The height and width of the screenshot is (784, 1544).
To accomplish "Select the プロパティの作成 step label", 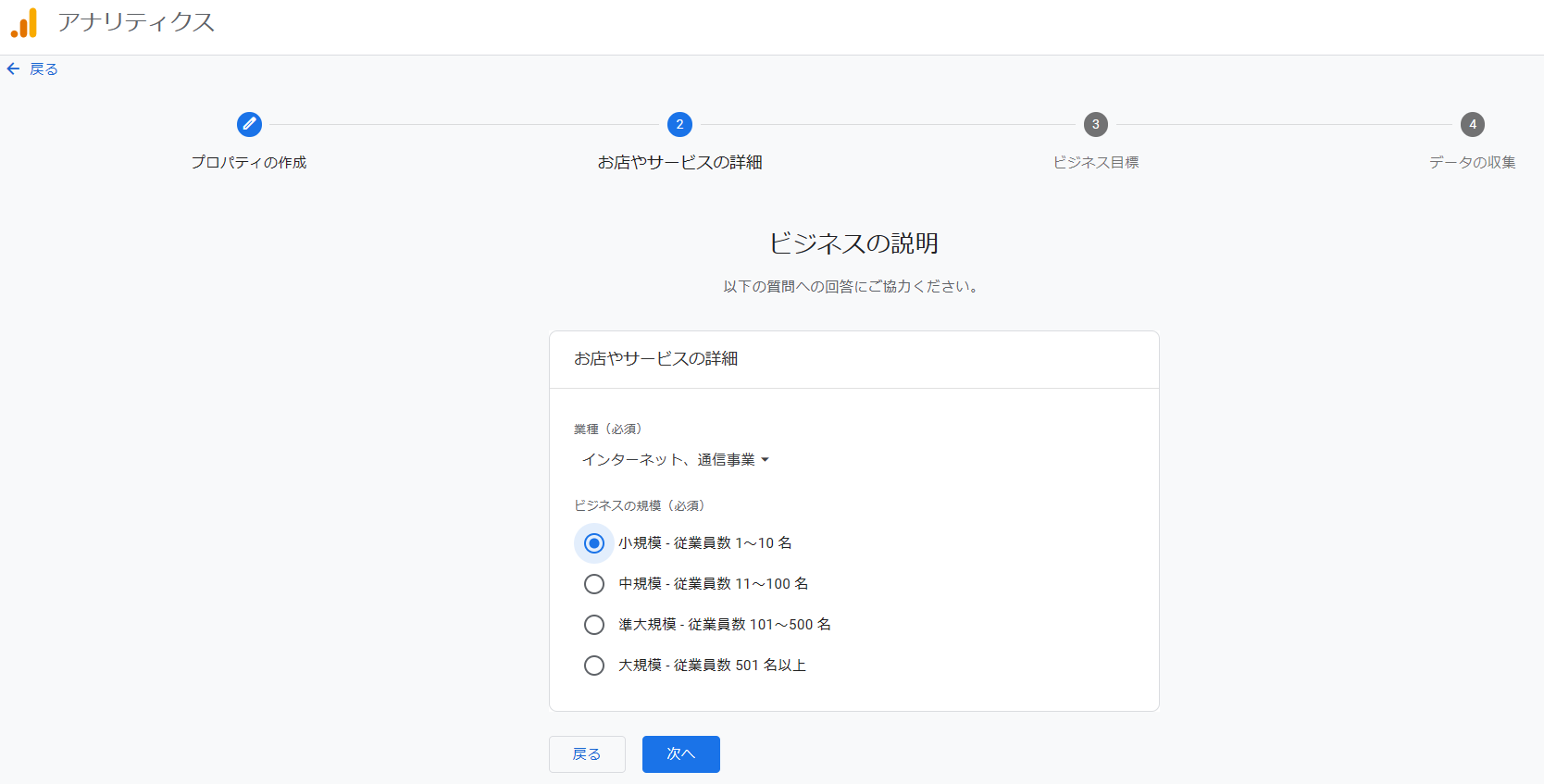I will [x=249, y=162].
